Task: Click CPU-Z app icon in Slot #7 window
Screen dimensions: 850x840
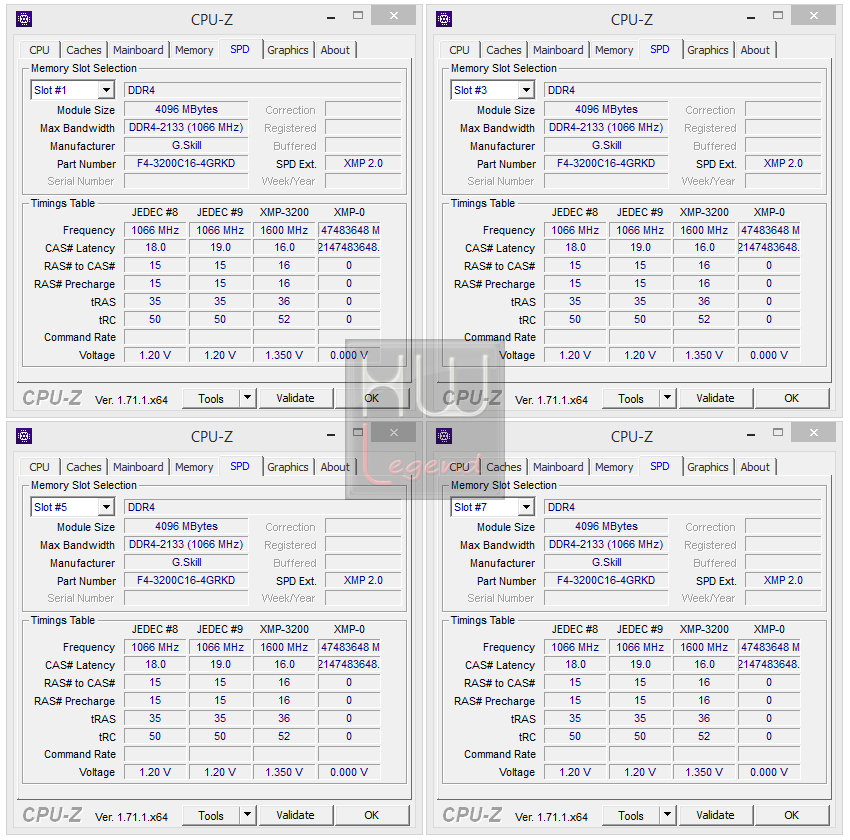Action: coord(444,436)
